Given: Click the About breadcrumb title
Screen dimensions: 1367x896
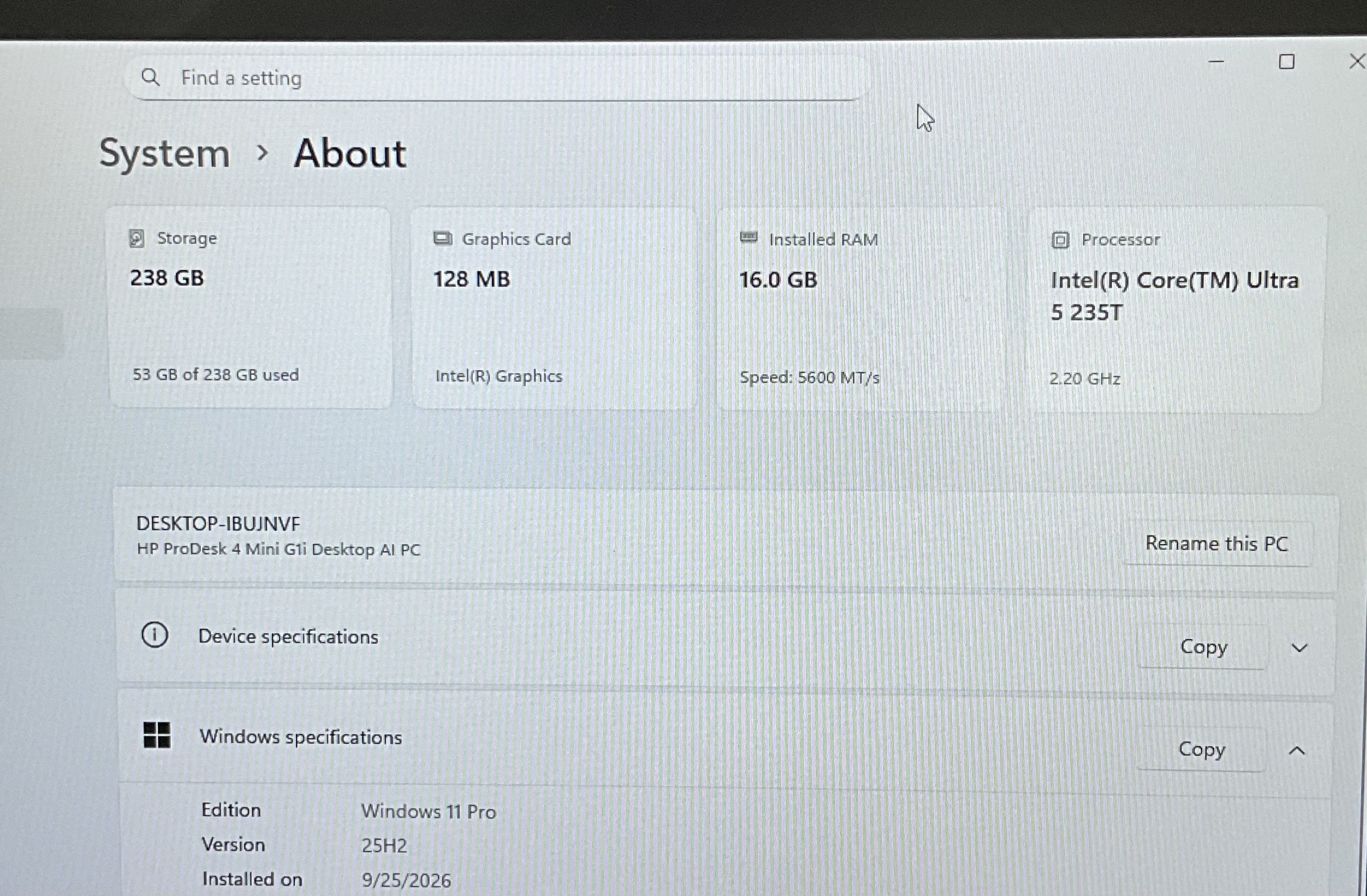Looking at the screenshot, I should [x=350, y=153].
